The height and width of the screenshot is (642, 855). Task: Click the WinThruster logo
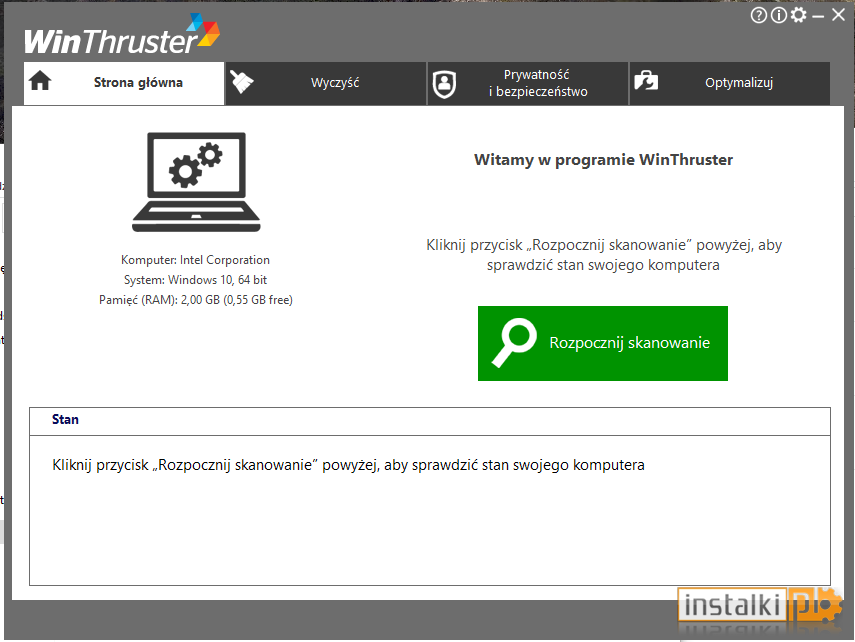[x=122, y=35]
